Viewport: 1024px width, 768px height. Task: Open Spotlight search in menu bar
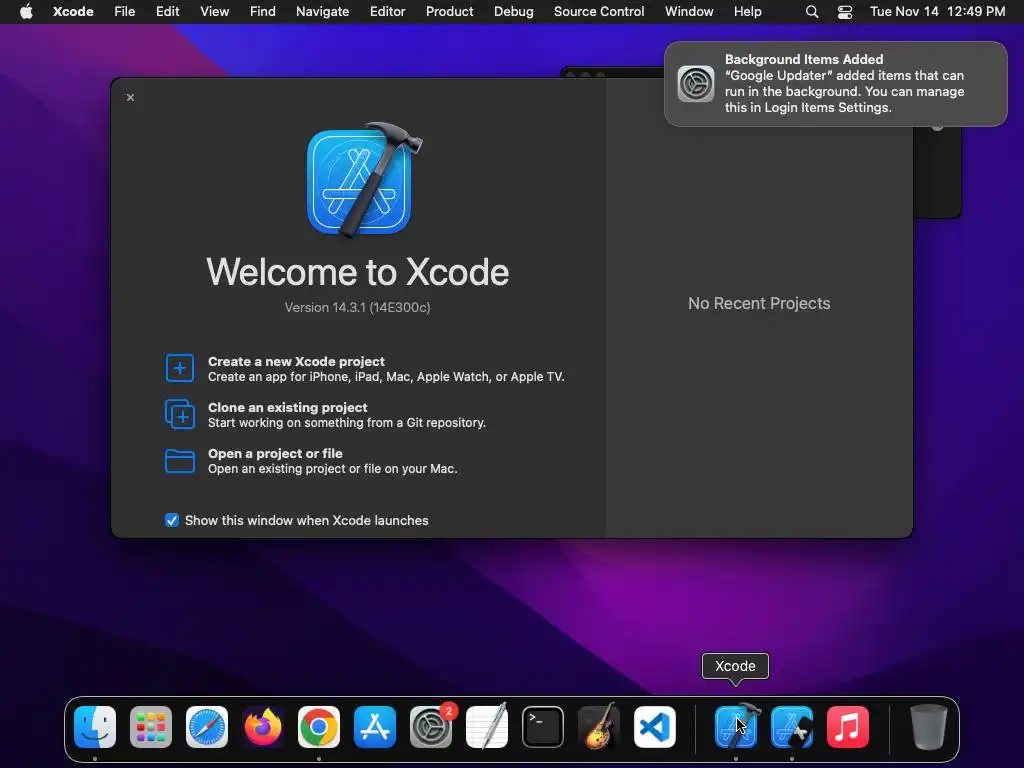(x=812, y=11)
